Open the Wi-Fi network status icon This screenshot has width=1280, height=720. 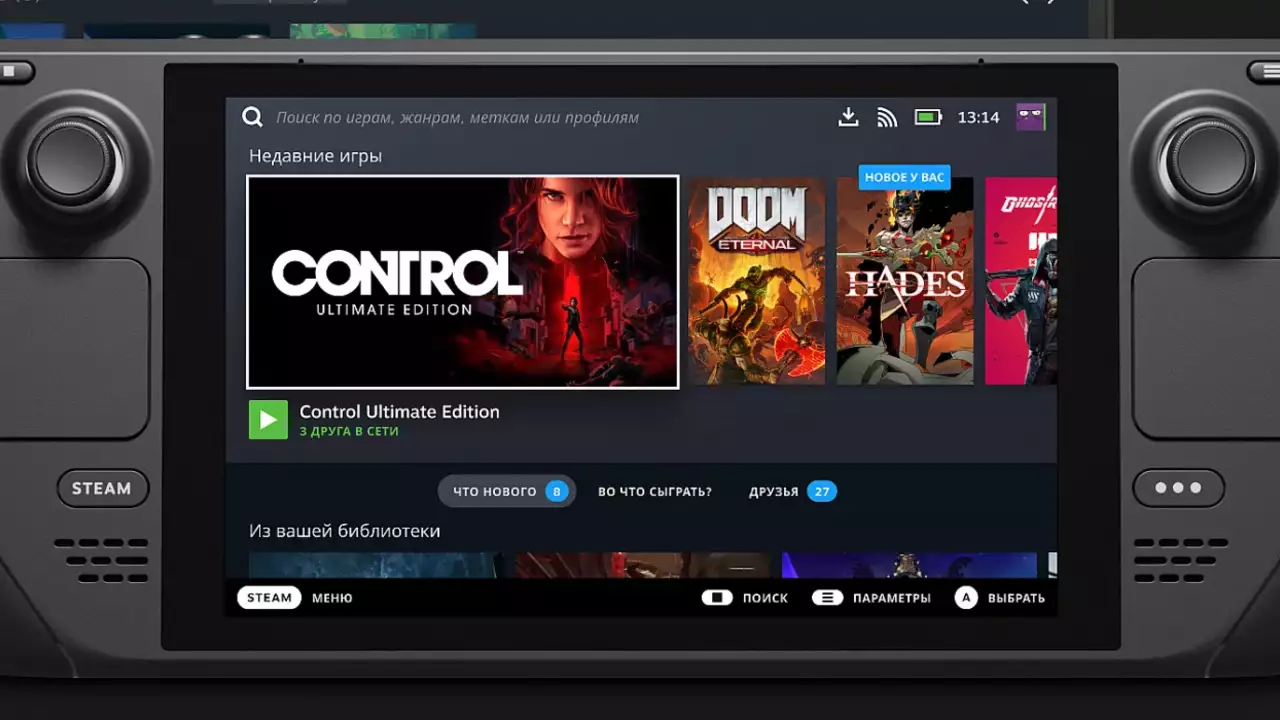pyautogui.click(x=887, y=117)
